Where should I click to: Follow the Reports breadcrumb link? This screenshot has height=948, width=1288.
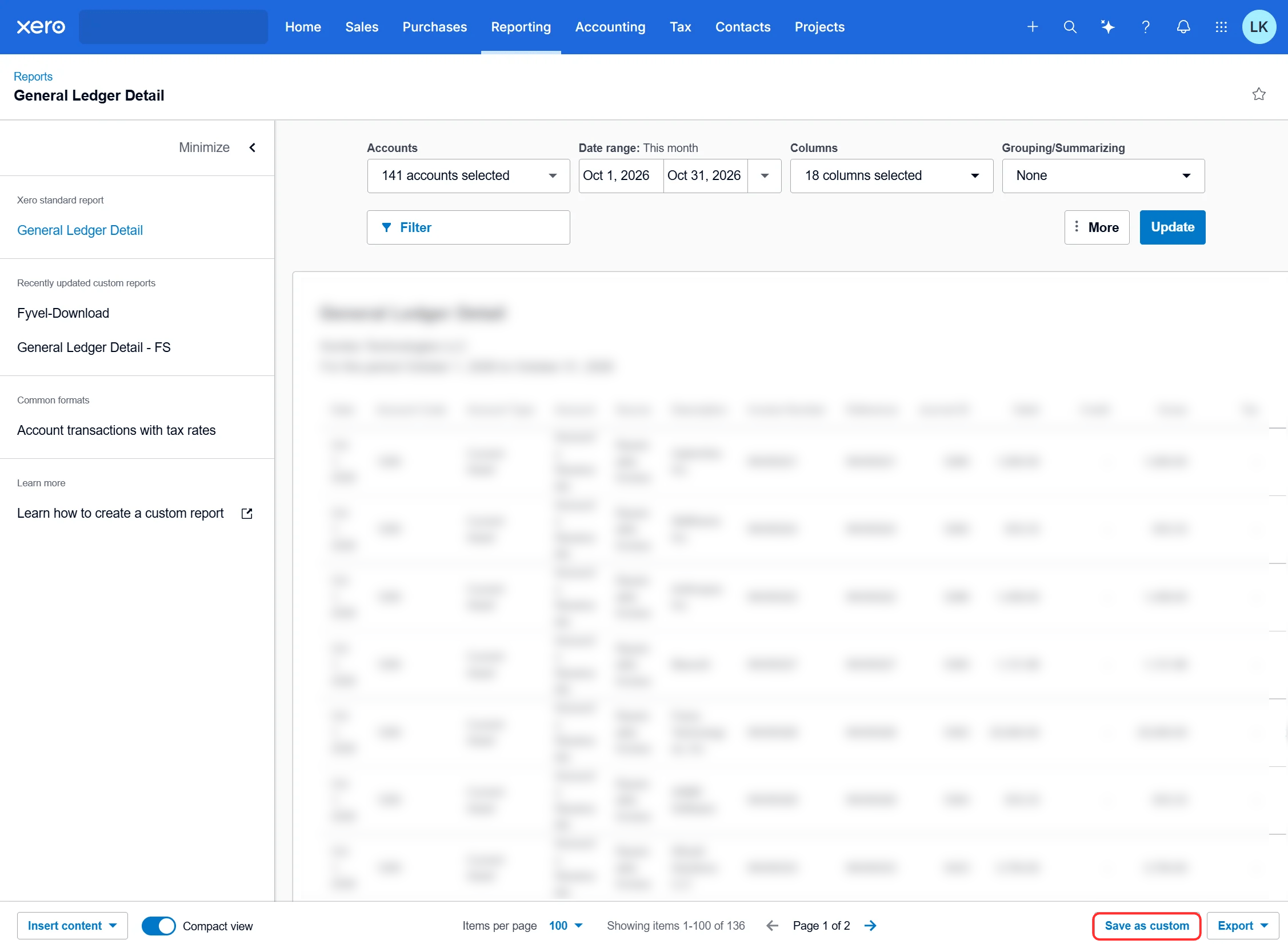[x=33, y=77]
